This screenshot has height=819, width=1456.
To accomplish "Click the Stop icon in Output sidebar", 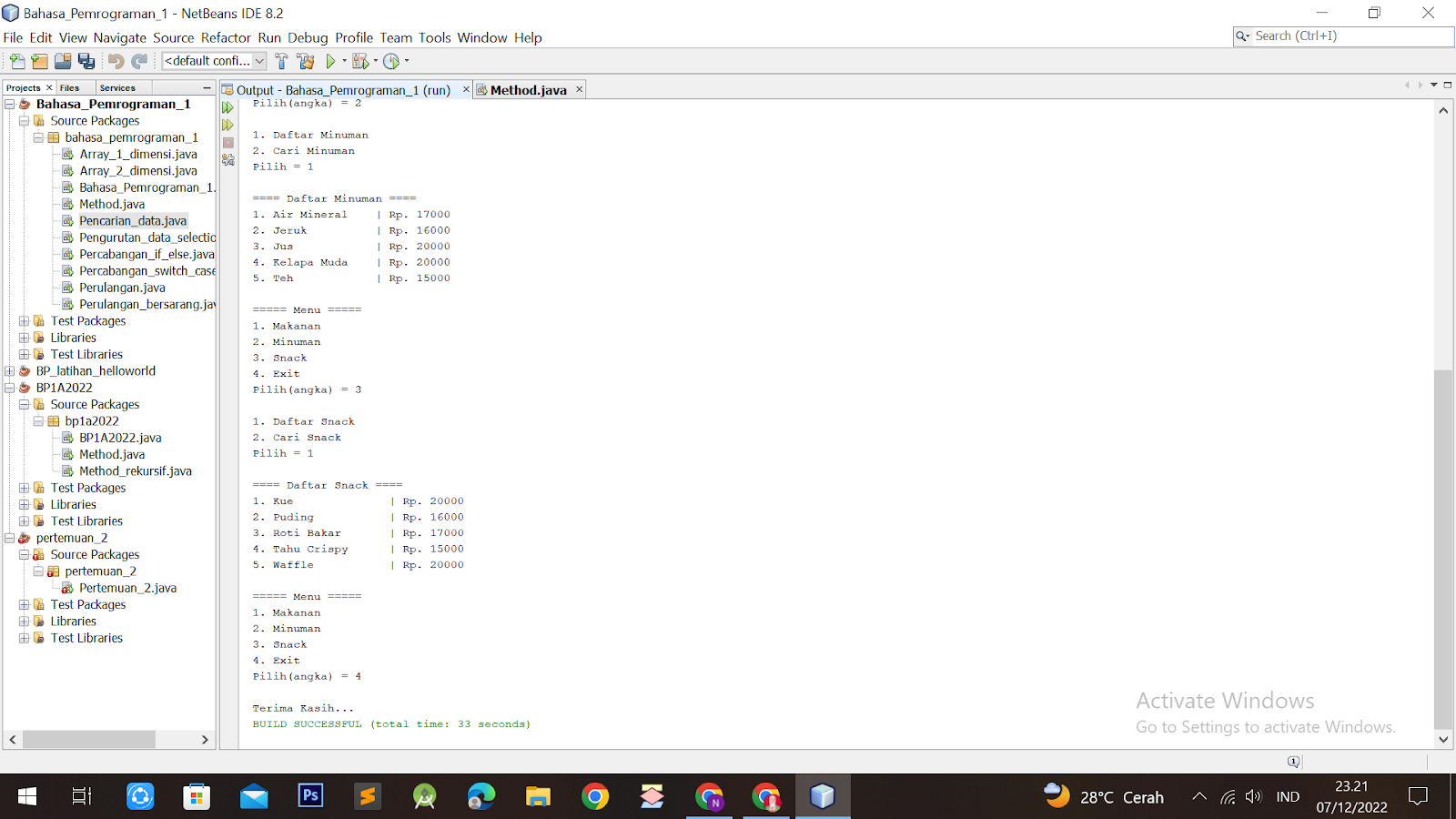I will click(228, 143).
